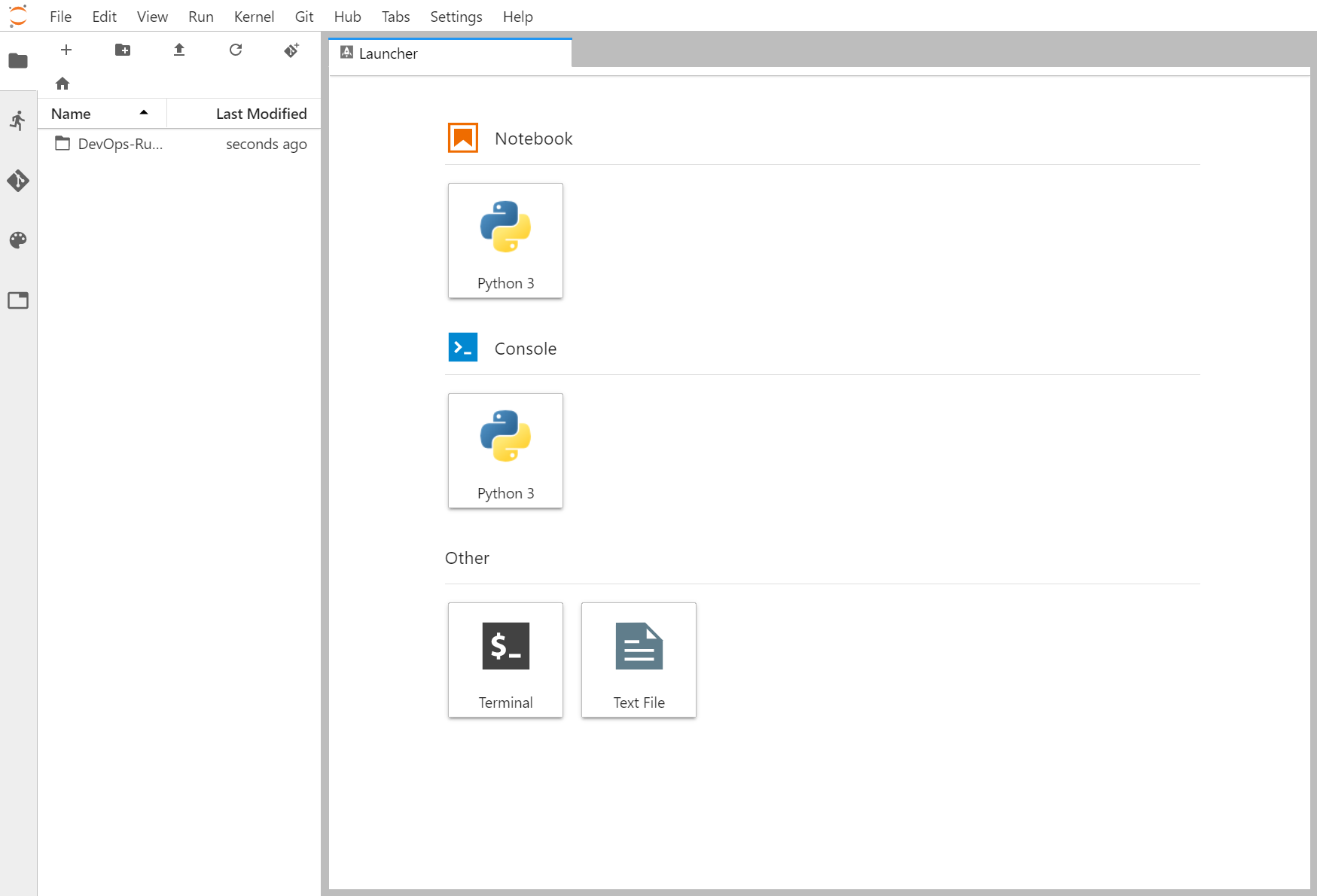Select the DevOps-Ru... folder
The image size is (1317, 896).
[179, 144]
